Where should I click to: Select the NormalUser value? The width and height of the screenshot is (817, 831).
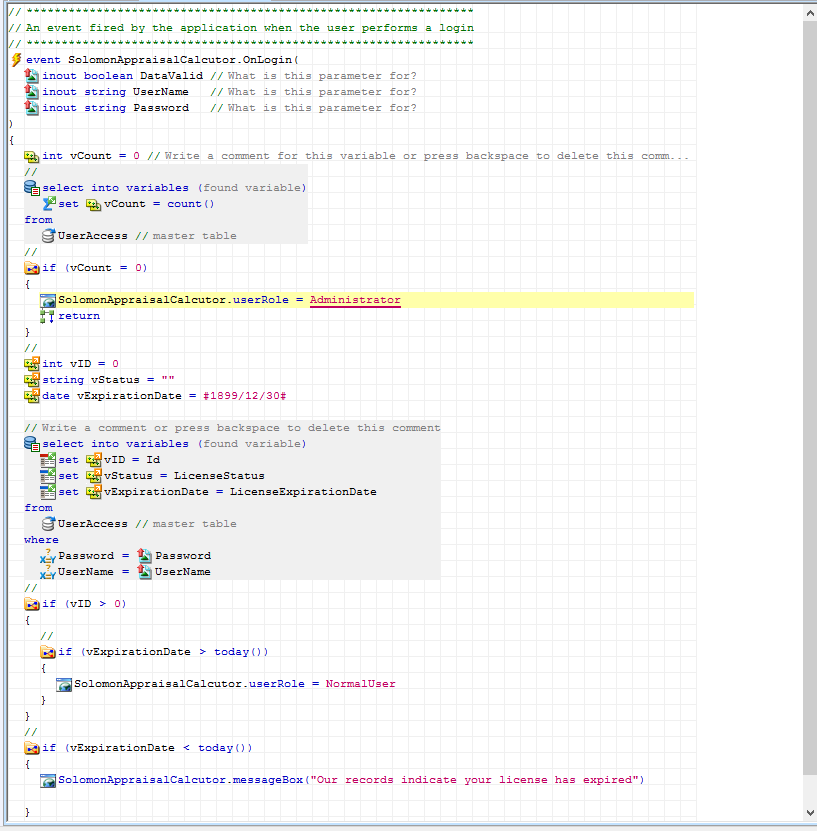point(360,684)
